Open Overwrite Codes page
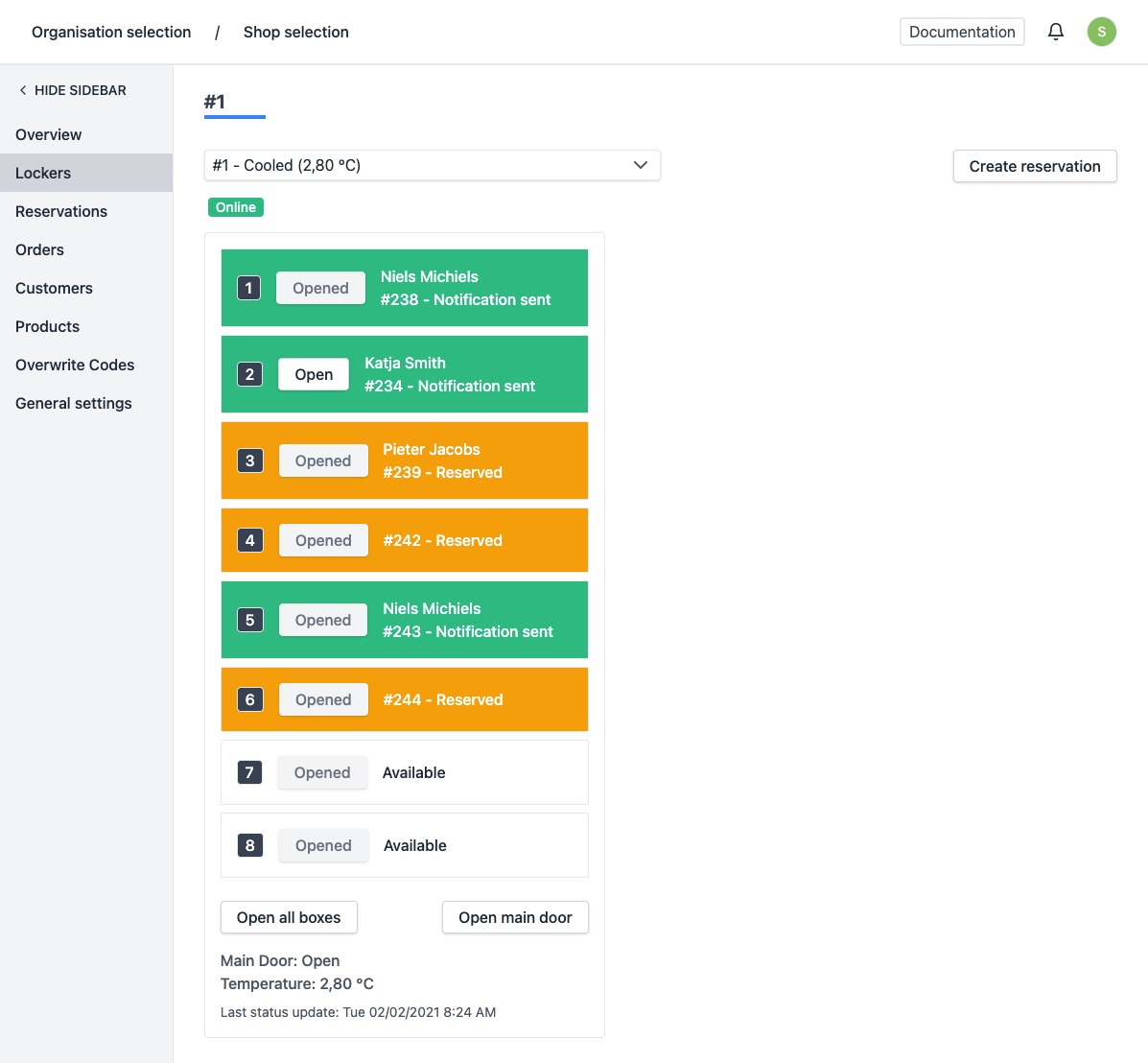Viewport: 1148px width, 1063px height. pyautogui.click(x=75, y=365)
